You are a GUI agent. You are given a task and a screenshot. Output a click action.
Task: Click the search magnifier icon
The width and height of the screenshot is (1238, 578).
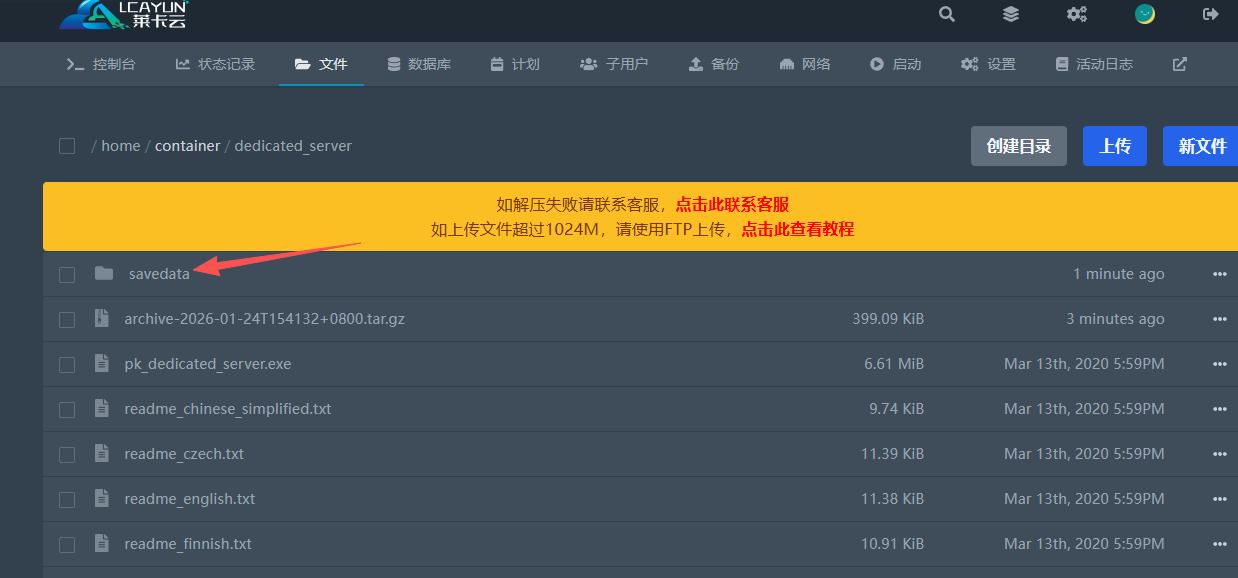[x=946, y=14]
